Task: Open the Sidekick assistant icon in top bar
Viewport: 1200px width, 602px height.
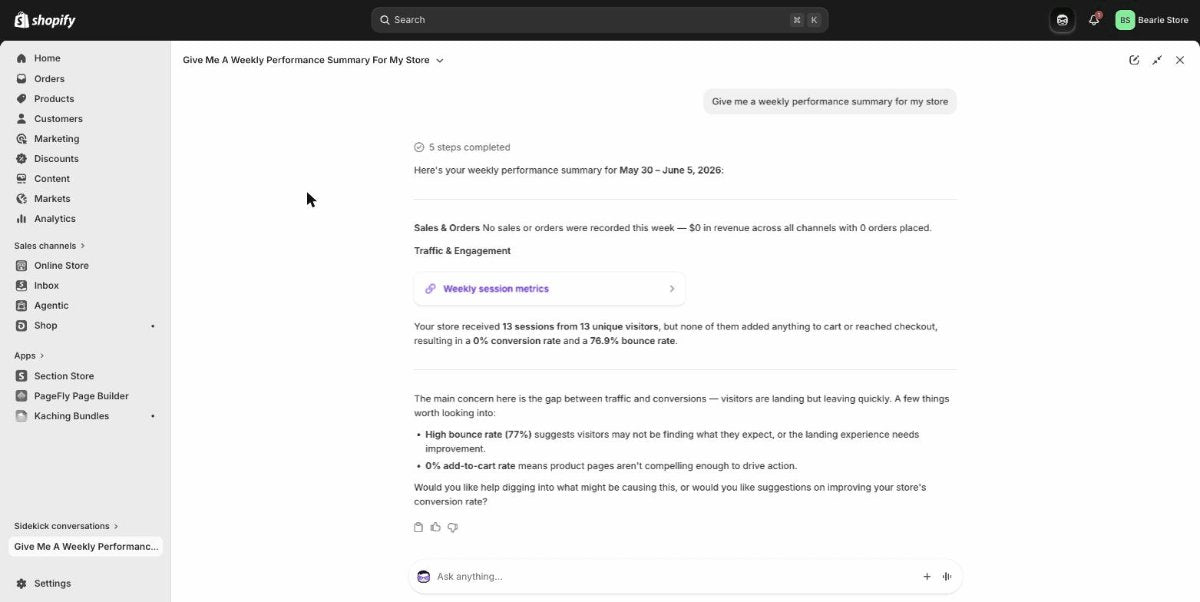Action: tap(1062, 20)
